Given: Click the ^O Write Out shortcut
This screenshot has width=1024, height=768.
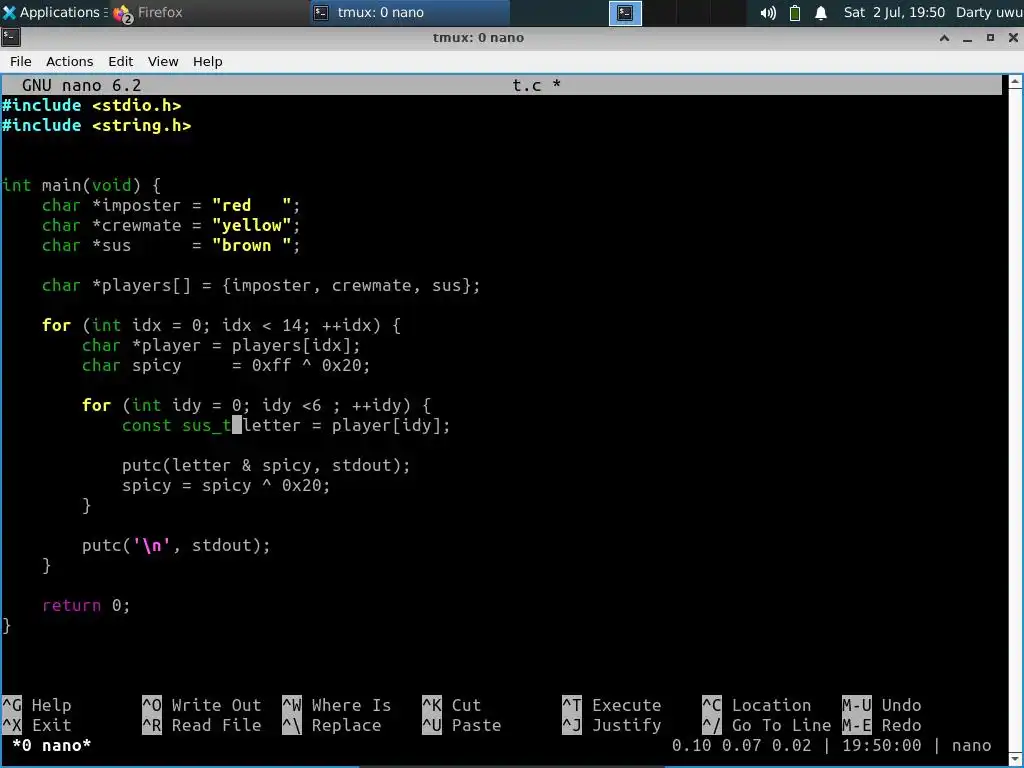Looking at the screenshot, I should 202,705.
